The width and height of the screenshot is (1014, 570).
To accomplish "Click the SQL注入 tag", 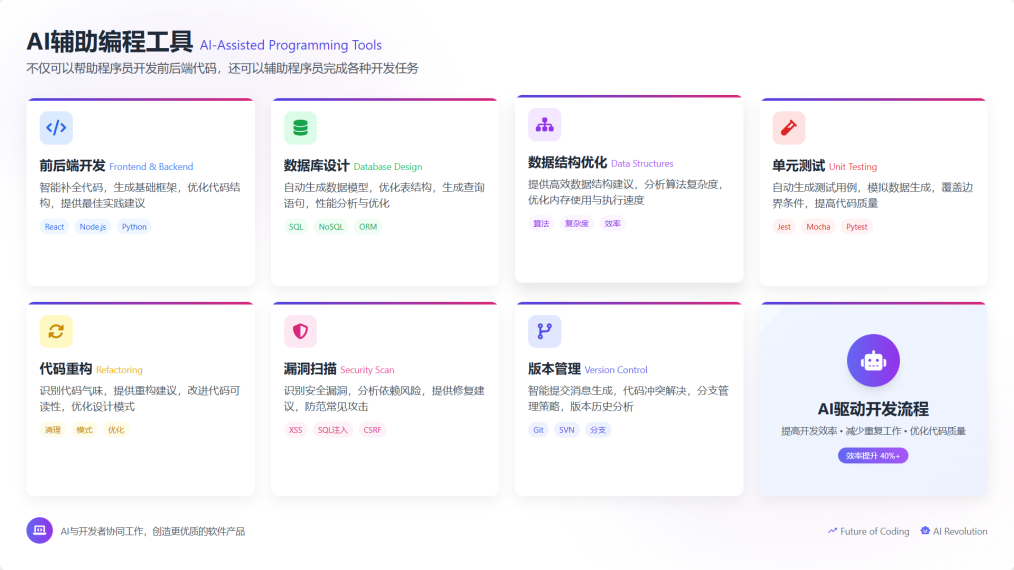I will tap(333, 430).
